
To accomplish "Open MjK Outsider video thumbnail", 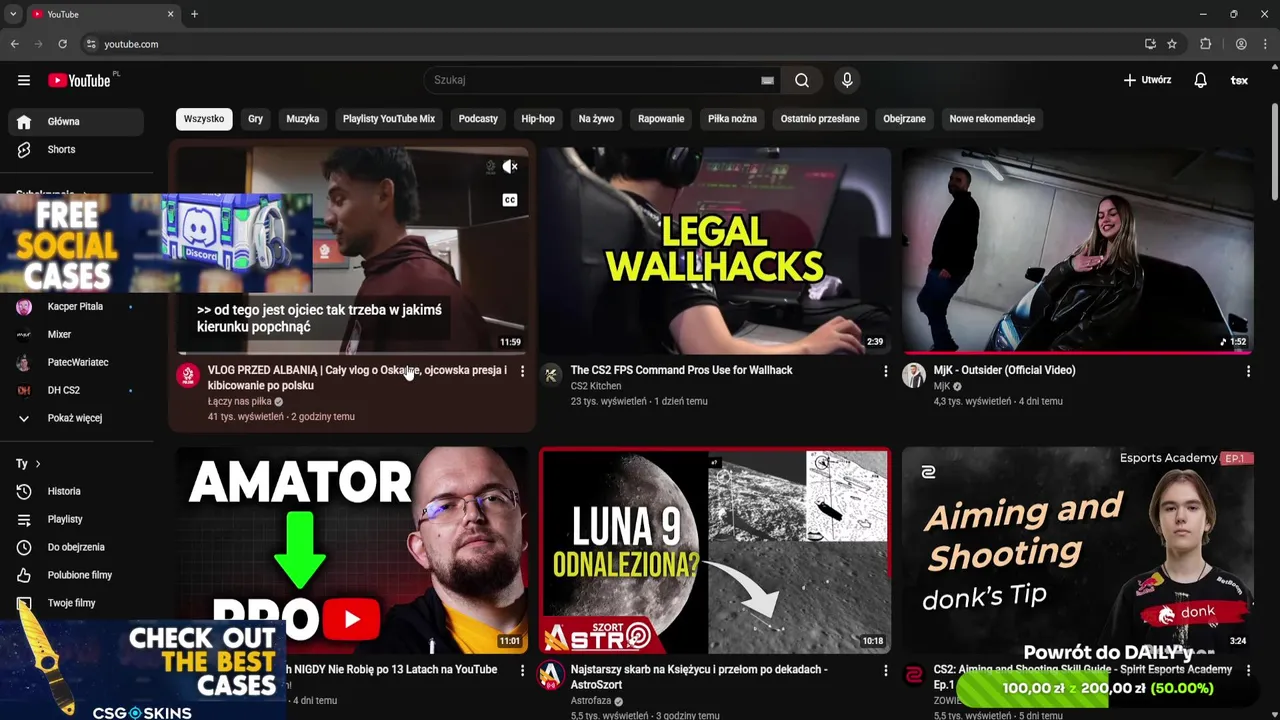I will (1078, 251).
